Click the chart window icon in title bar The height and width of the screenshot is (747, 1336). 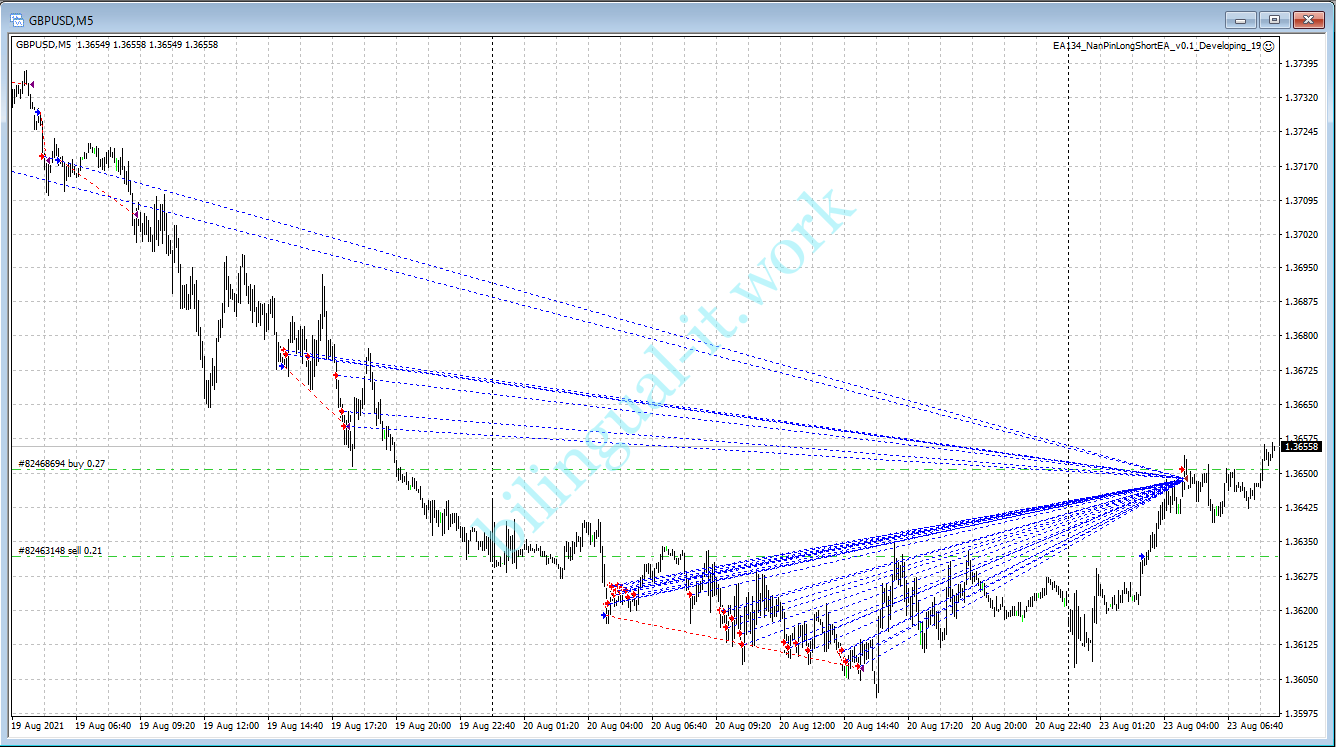tap(17, 19)
